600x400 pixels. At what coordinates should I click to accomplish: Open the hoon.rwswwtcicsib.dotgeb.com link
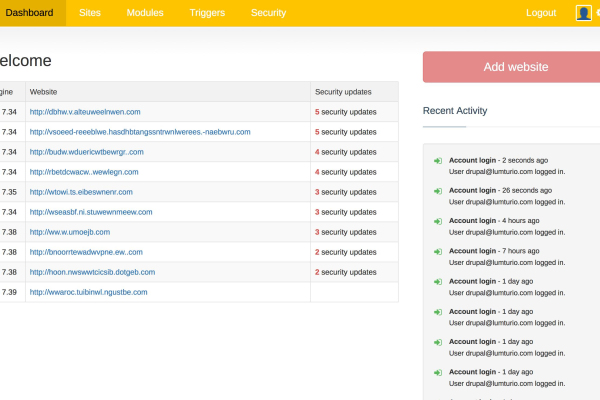click(92, 272)
